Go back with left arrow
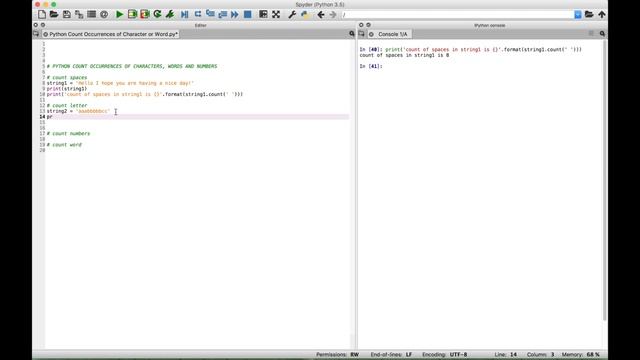The image size is (640, 360). click(321, 14)
